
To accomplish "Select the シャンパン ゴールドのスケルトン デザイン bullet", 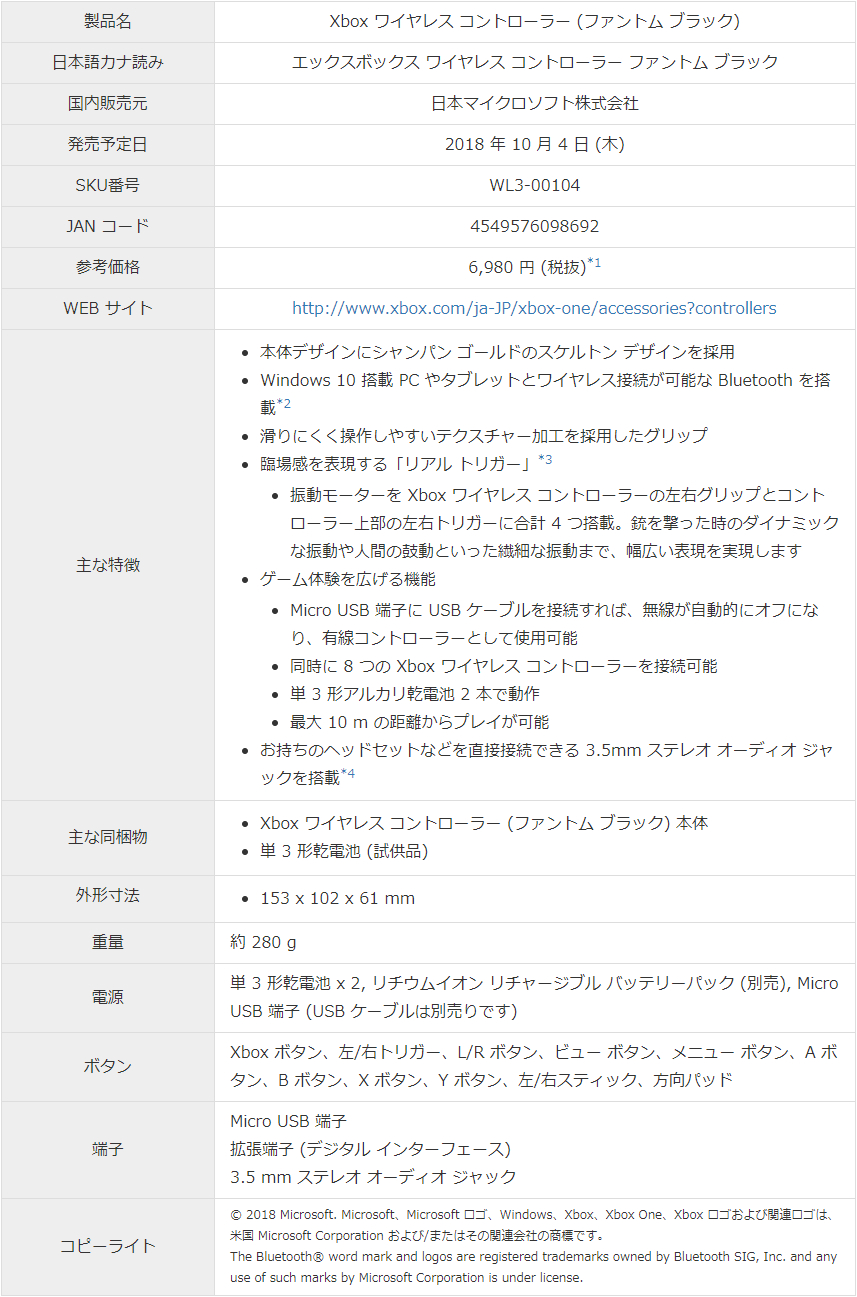I will (497, 352).
